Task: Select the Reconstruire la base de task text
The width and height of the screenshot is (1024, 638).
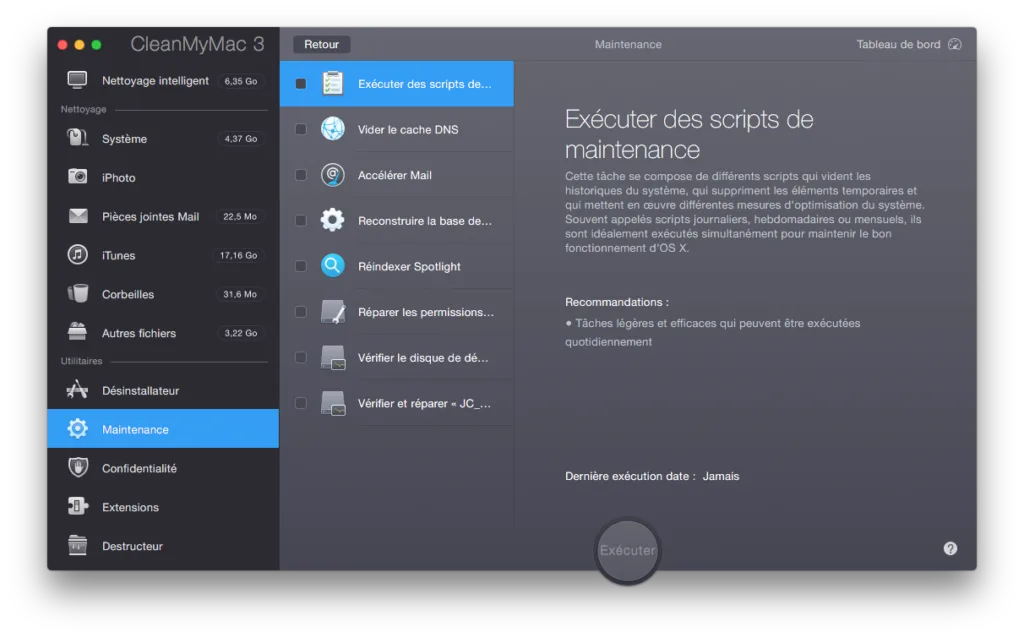Action: point(424,221)
